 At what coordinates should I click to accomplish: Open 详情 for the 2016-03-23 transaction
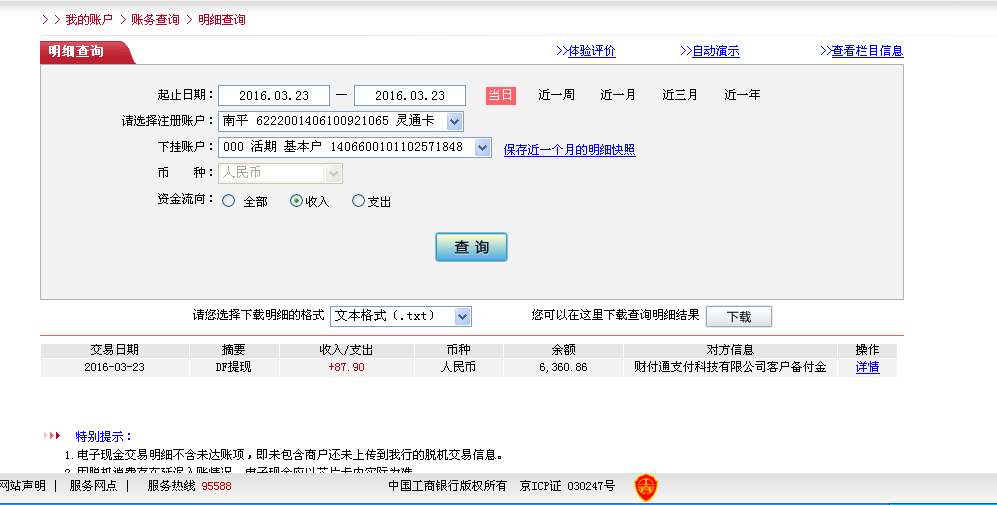click(x=867, y=367)
